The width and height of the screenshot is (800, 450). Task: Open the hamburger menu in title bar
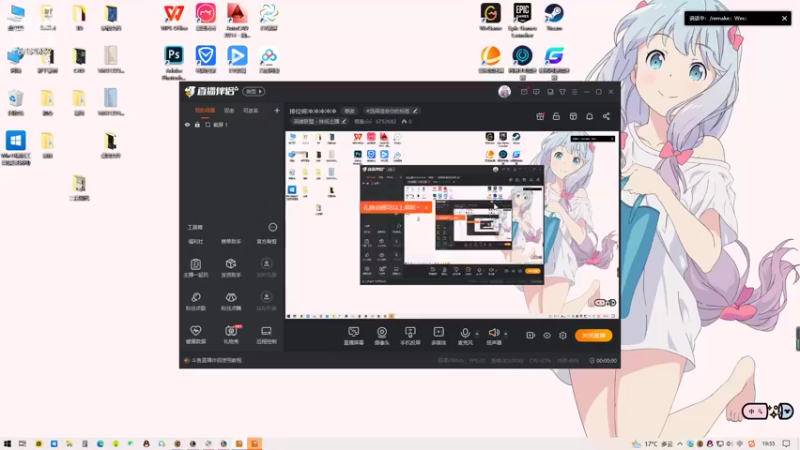[574, 92]
